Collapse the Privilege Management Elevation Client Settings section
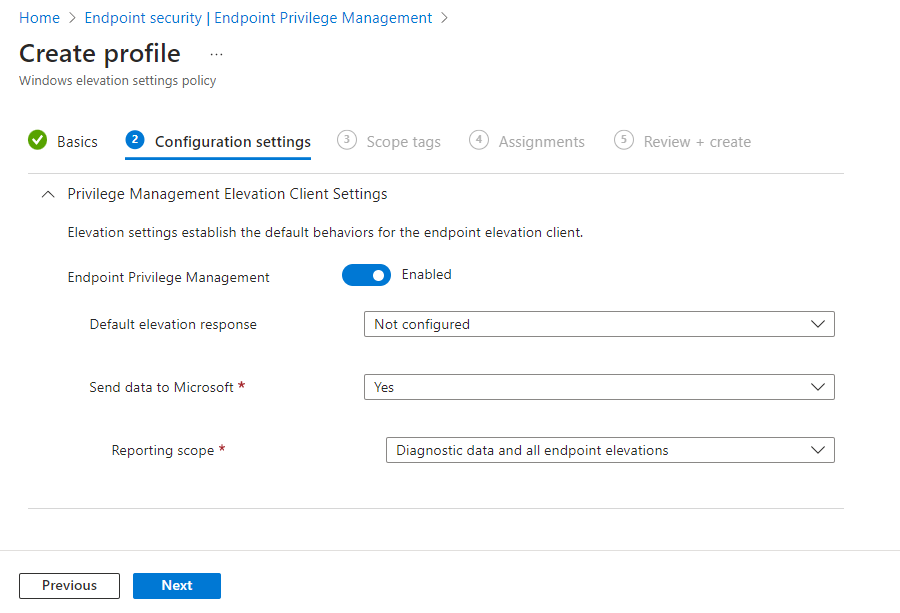The image size is (900, 613). coord(48,194)
